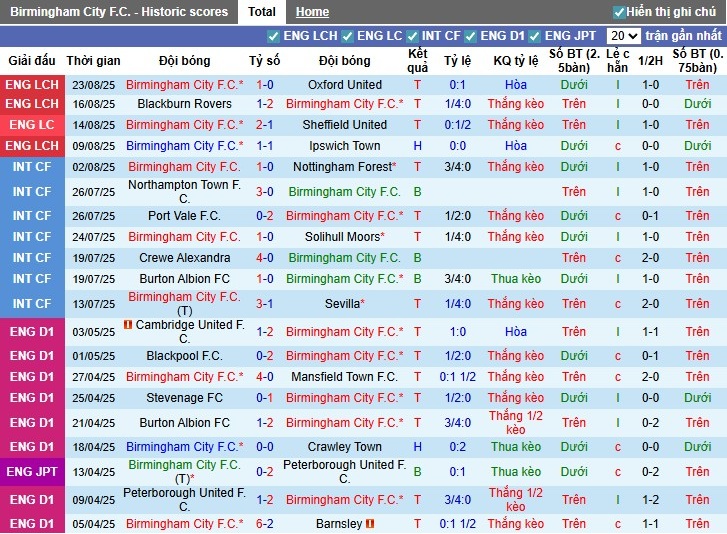Click the 3-1 score versus Sevilla
The width and height of the screenshot is (727, 534).
tap(265, 304)
